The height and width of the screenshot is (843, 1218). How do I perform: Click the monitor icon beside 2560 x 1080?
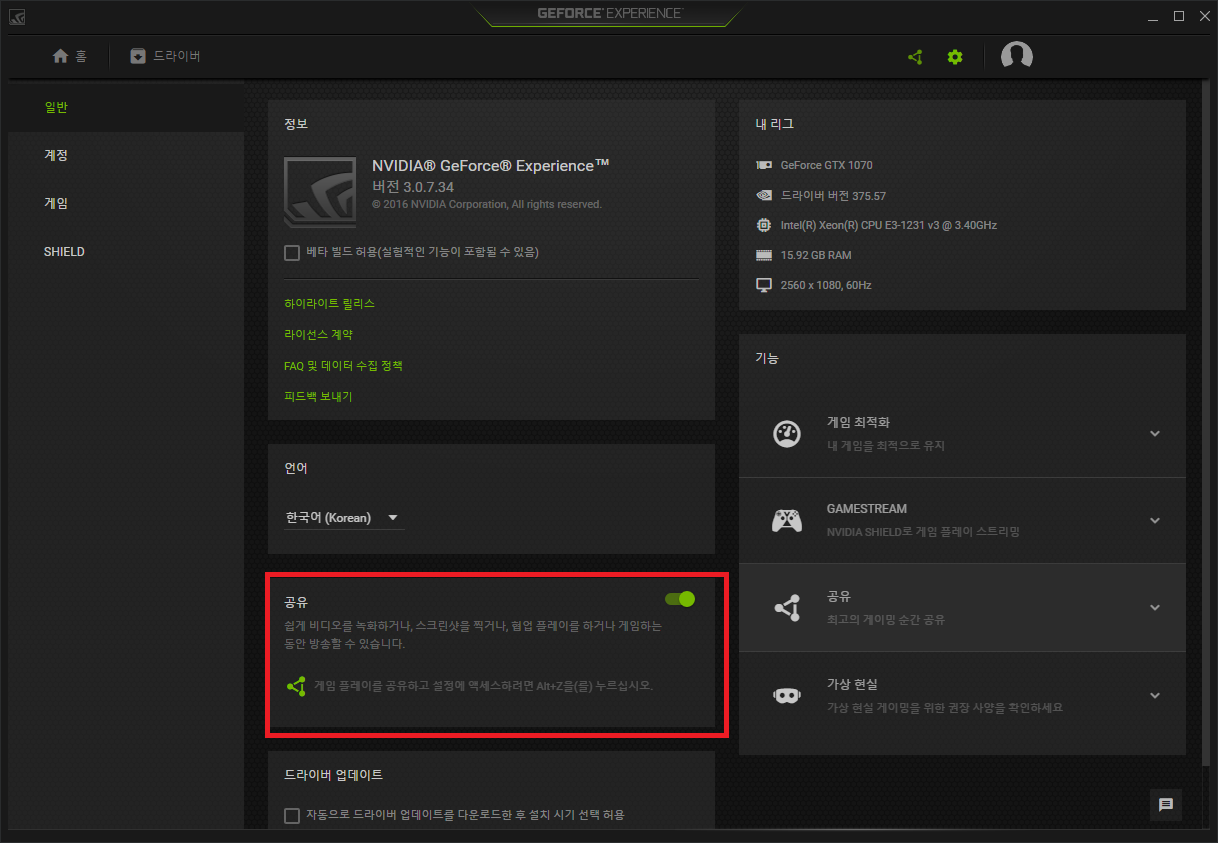click(764, 285)
